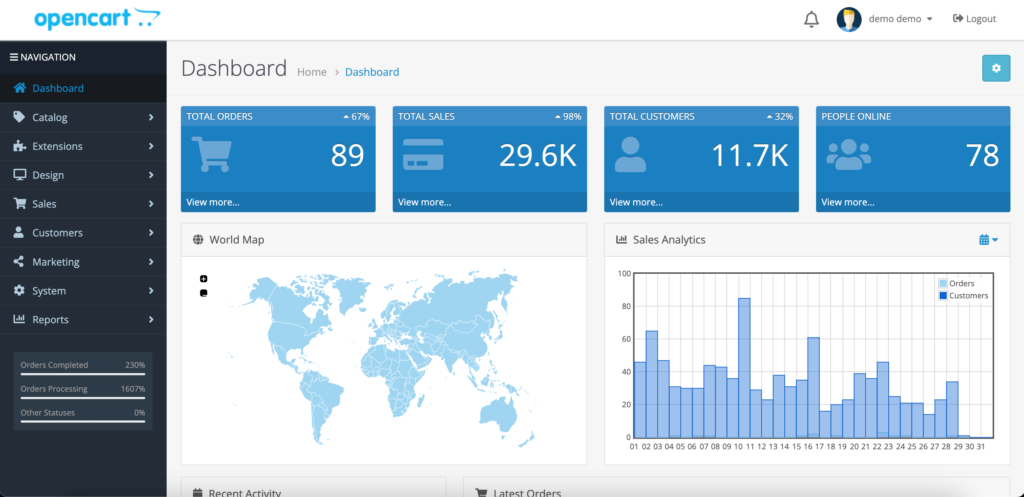
Task: Select Dashboard in the sidebar
Action: [x=83, y=88]
